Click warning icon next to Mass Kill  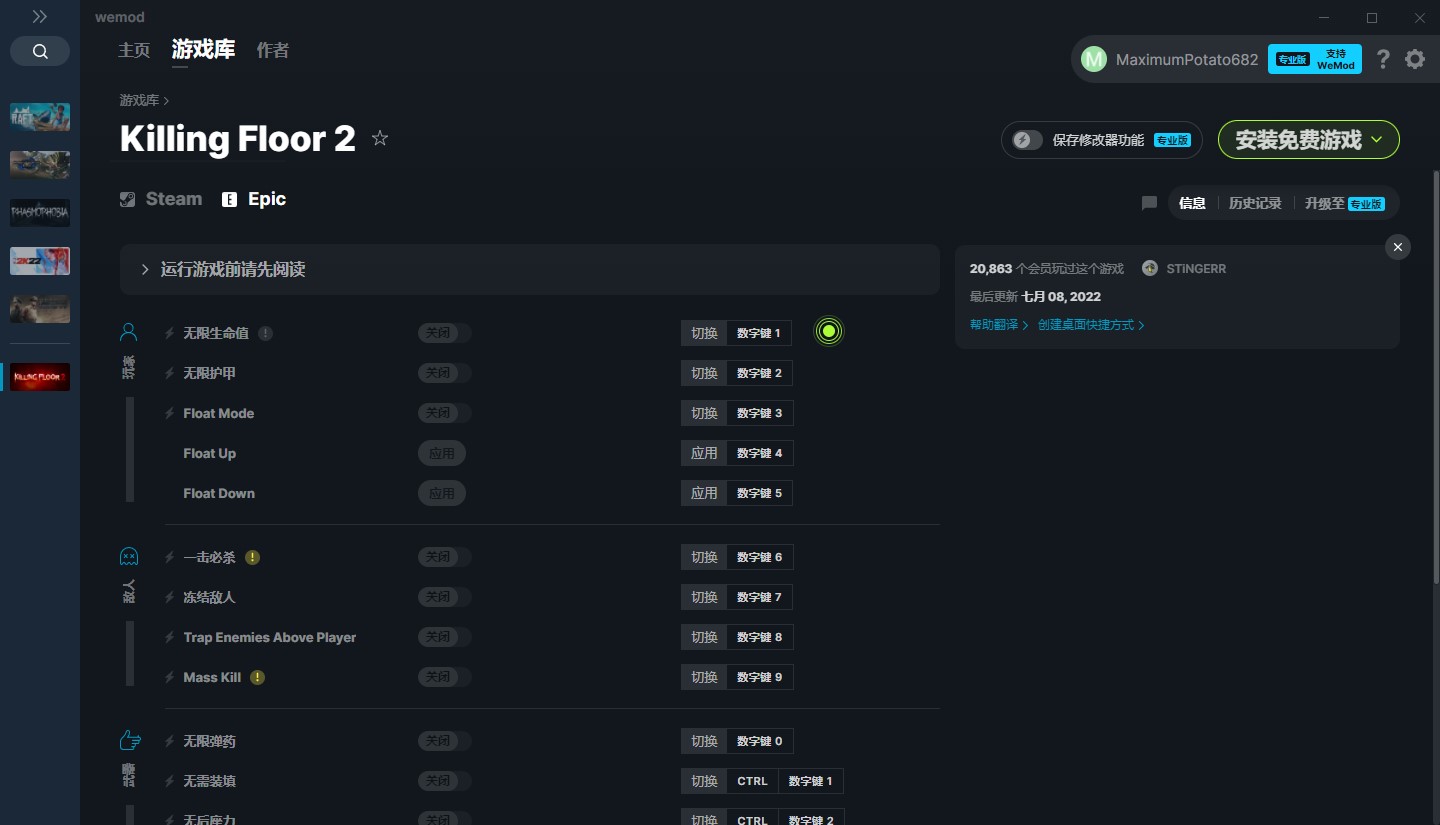click(x=257, y=677)
